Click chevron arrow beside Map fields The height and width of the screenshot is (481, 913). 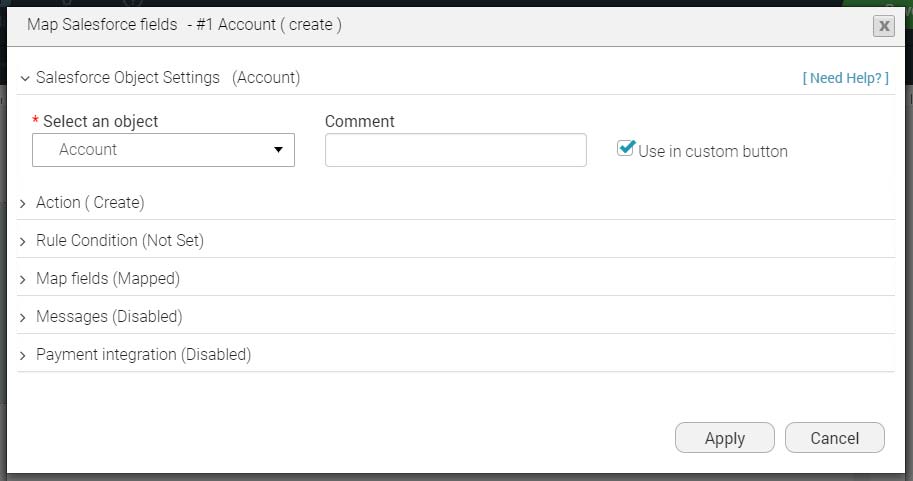click(23, 279)
